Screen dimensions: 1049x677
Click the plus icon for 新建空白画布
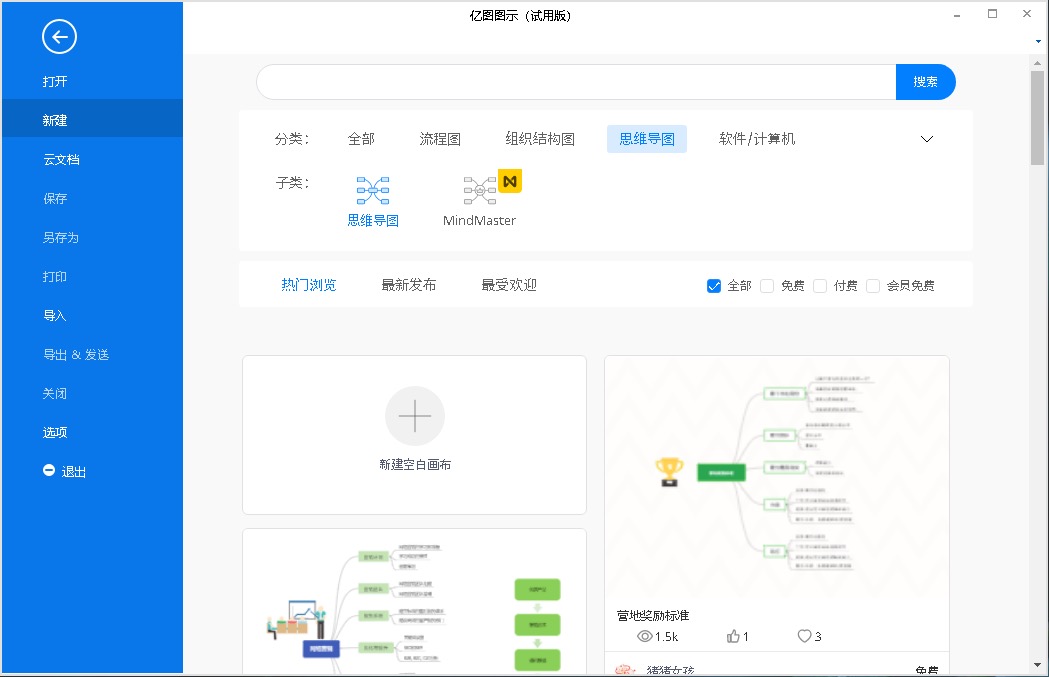(414, 415)
